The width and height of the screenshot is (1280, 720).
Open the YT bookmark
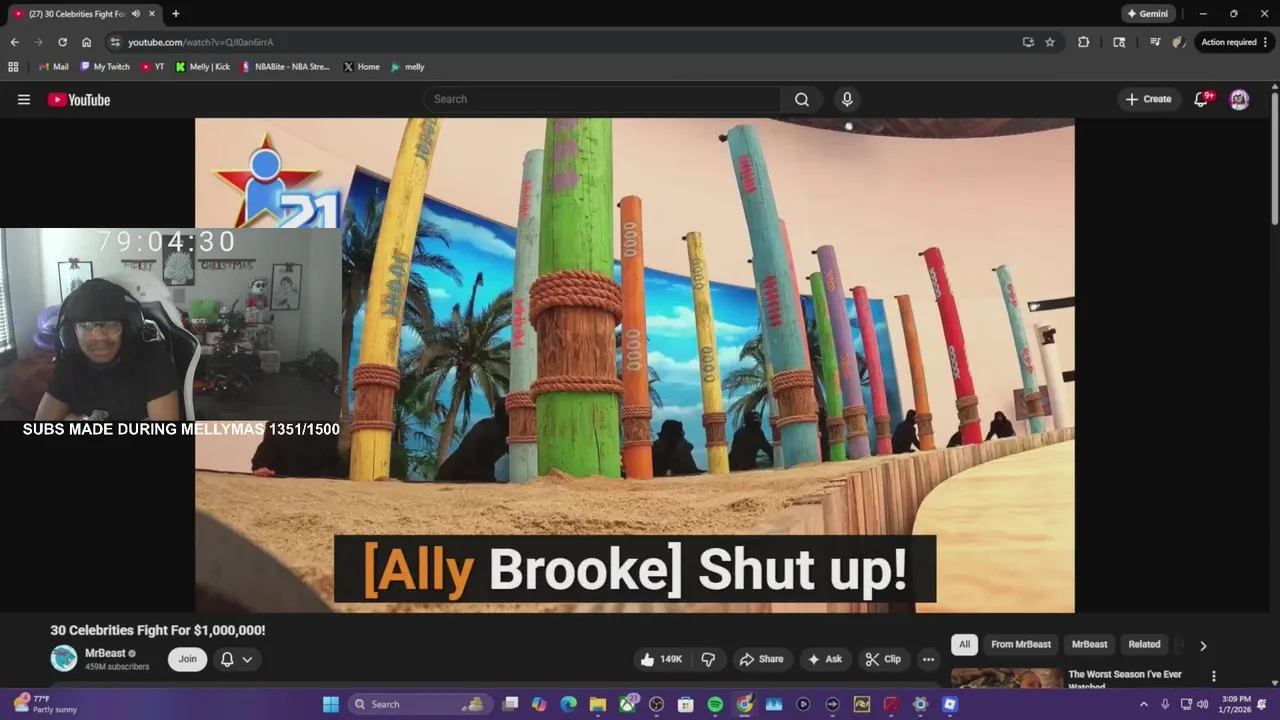click(152, 67)
